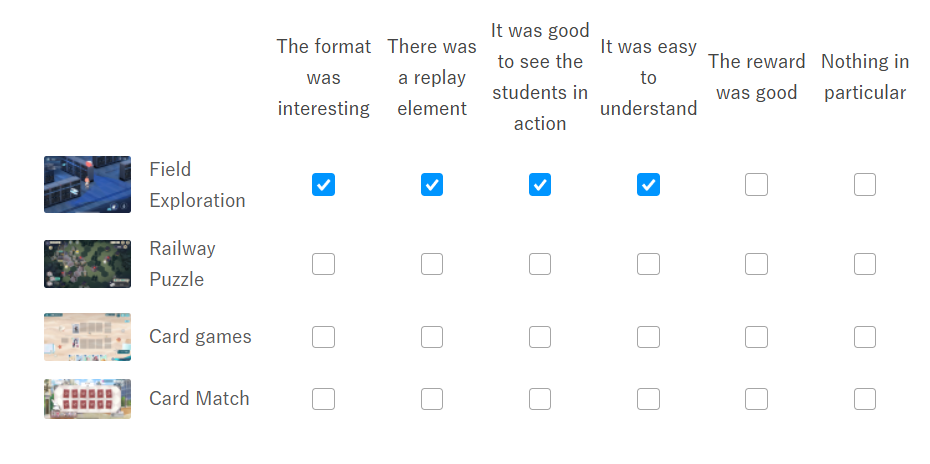Tick Card Match 'easy to understand' checkbox

pyautogui.click(x=648, y=399)
